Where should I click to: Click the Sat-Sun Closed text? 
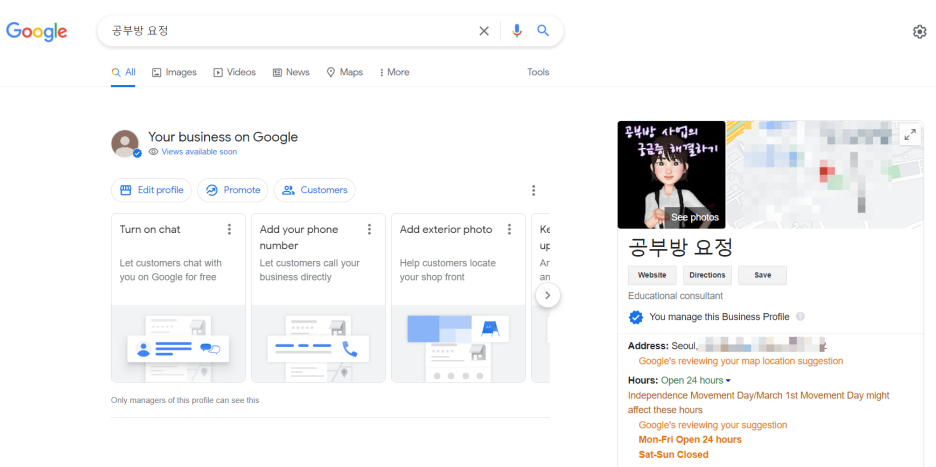click(673, 455)
